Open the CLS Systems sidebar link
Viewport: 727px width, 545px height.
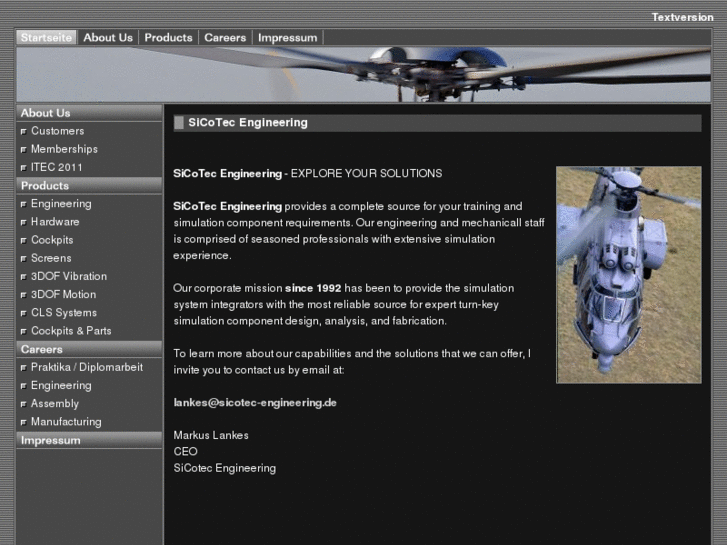click(x=64, y=313)
